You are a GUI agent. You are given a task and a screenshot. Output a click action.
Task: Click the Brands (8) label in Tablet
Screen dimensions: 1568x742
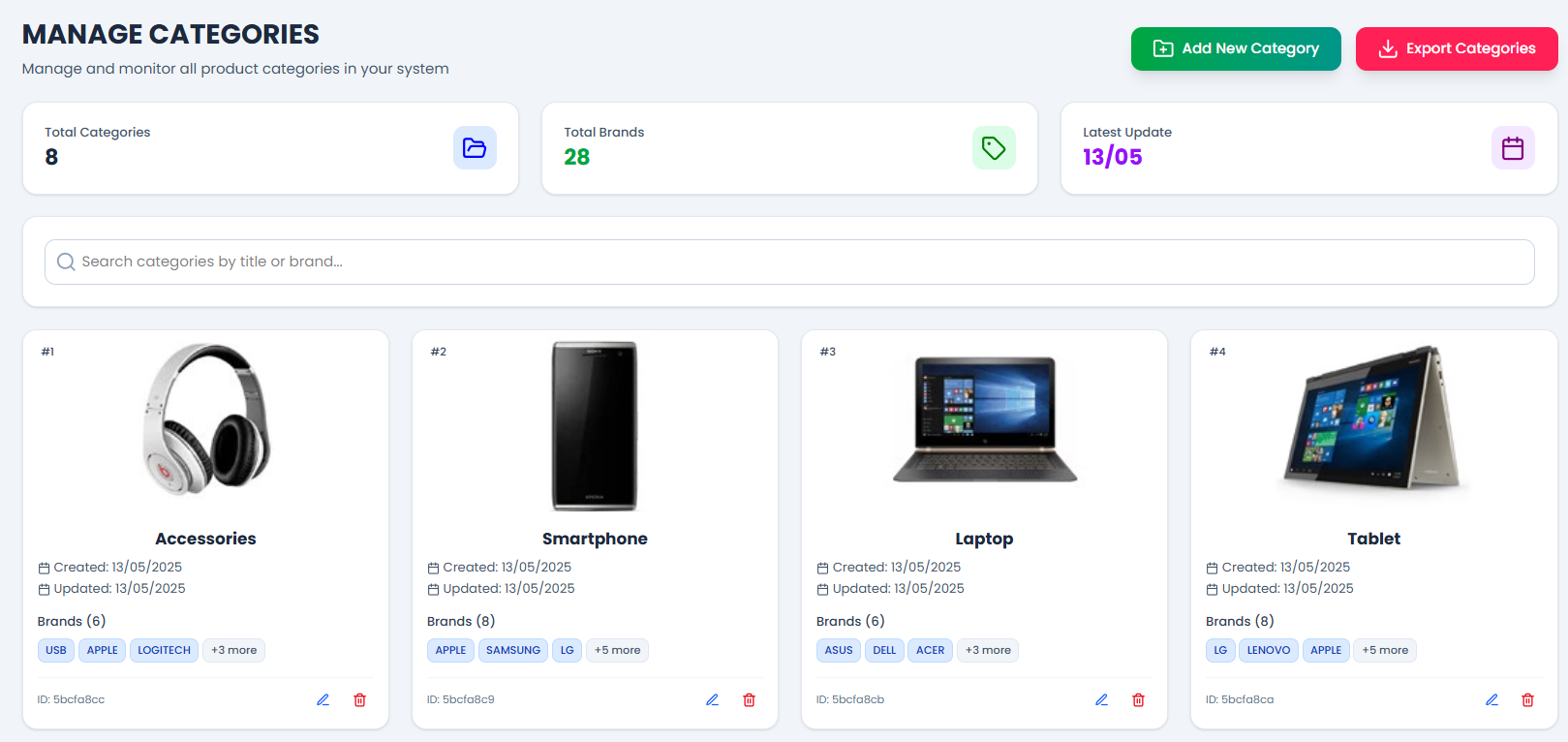coord(1240,621)
